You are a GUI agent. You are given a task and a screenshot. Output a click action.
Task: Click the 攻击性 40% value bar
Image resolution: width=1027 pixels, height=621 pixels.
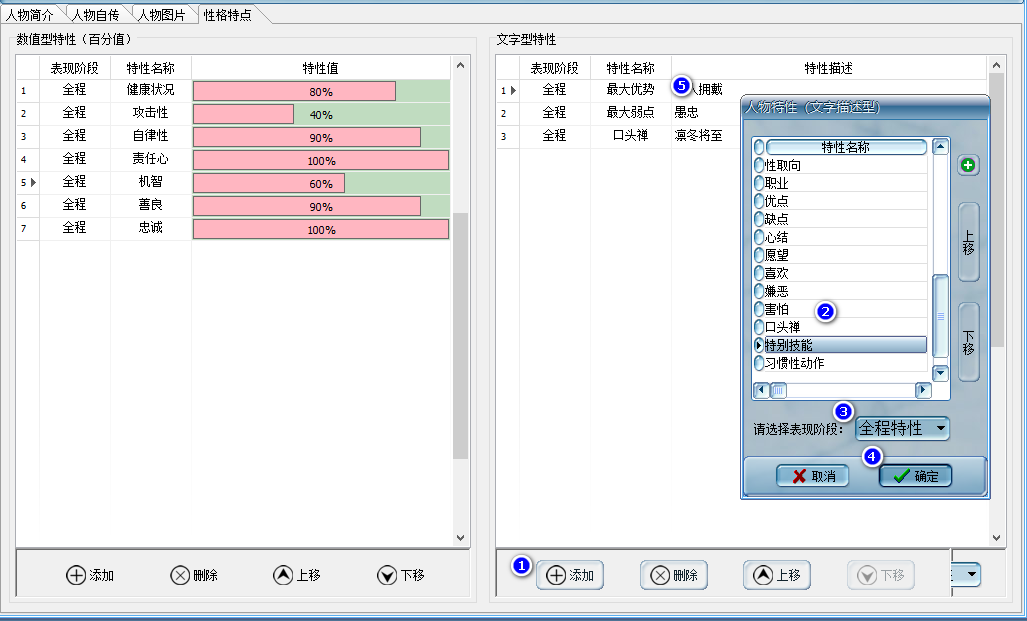[x=320, y=115]
